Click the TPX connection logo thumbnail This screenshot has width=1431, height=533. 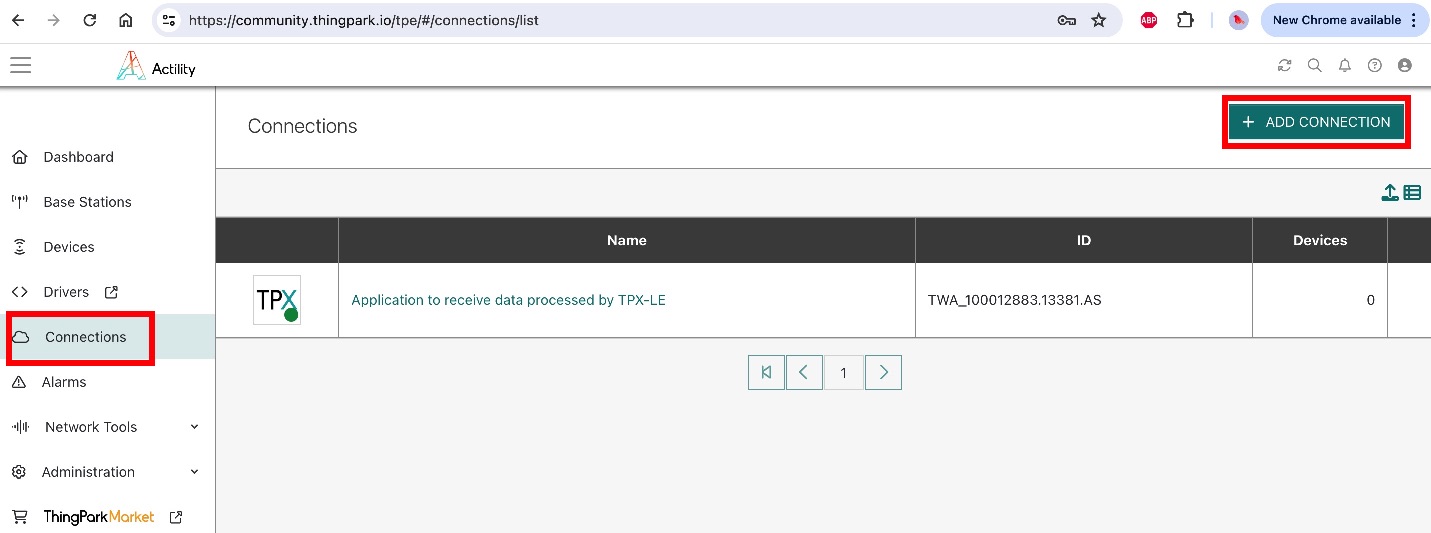[277, 300]
